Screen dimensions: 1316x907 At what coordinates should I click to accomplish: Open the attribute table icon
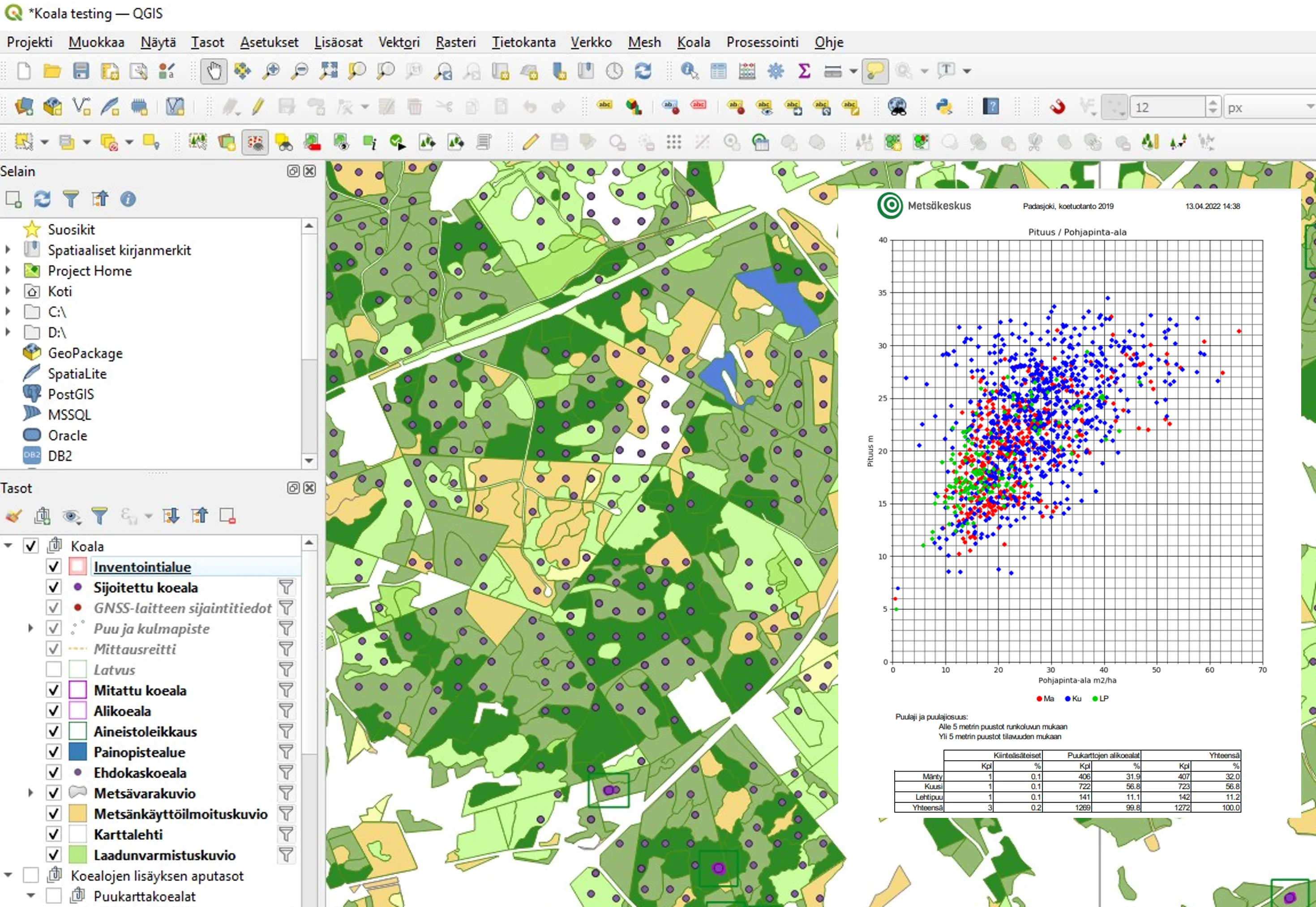[719, 71]
